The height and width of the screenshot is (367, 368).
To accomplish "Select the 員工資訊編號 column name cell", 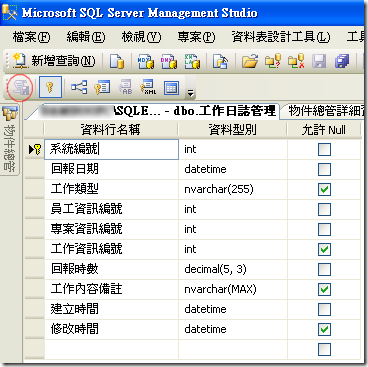I will 111,209.
